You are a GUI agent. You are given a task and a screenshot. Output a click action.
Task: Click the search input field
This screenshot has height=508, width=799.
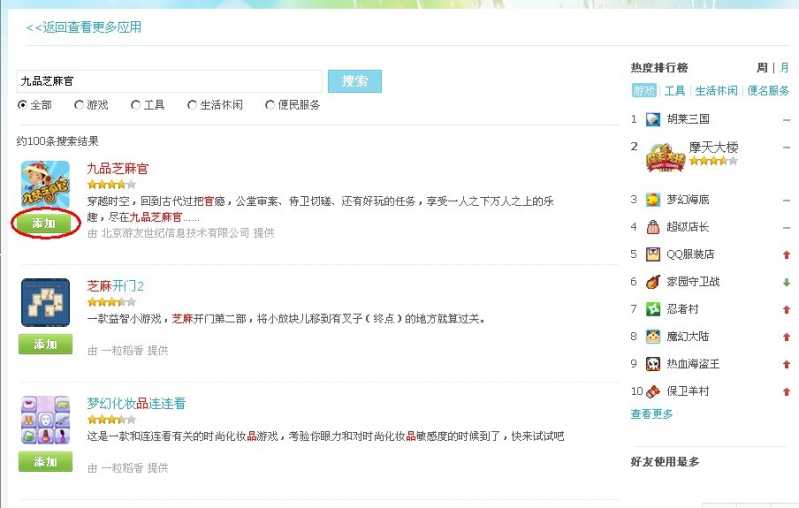[x=169, y=81]
